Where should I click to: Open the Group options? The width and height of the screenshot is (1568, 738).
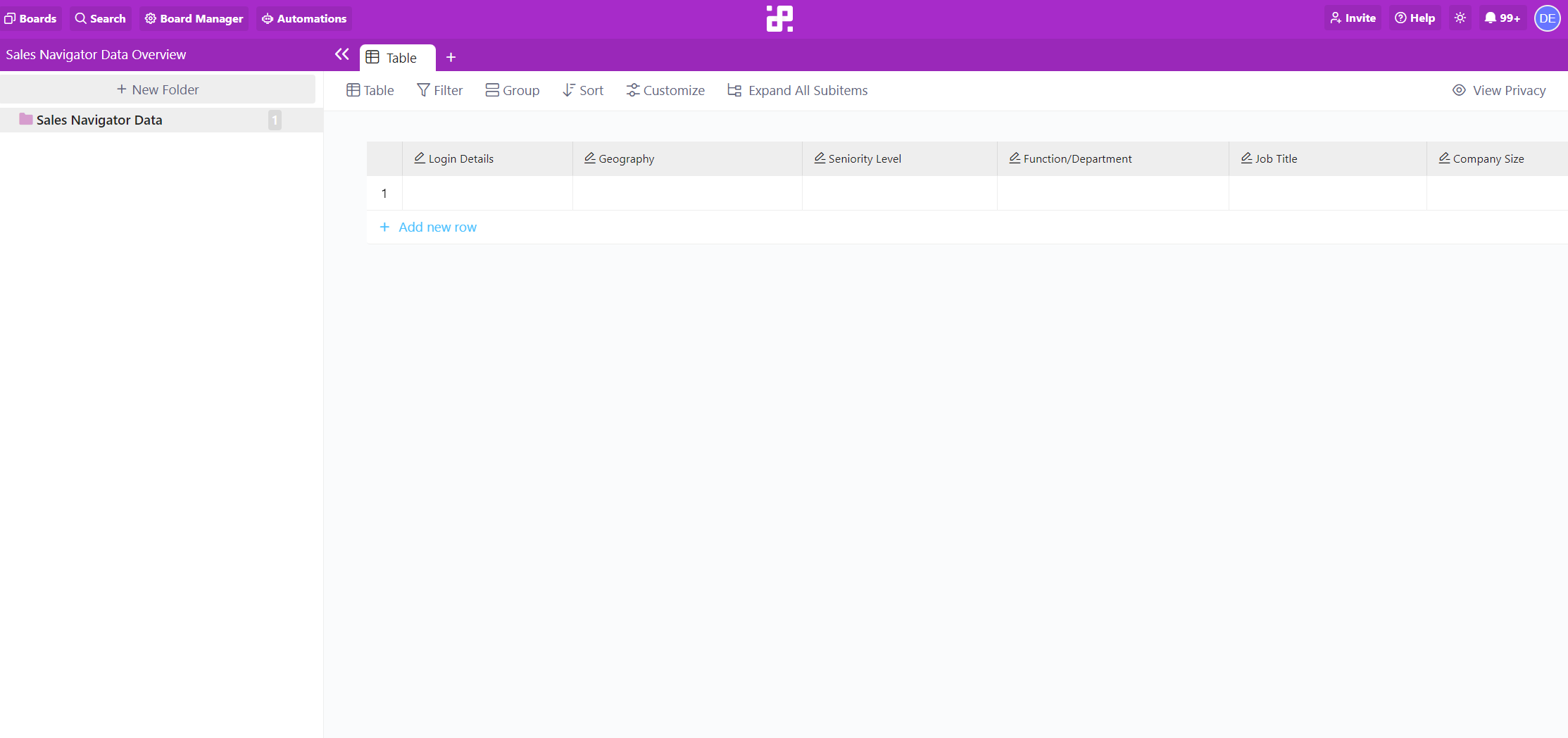coord(513,90)
